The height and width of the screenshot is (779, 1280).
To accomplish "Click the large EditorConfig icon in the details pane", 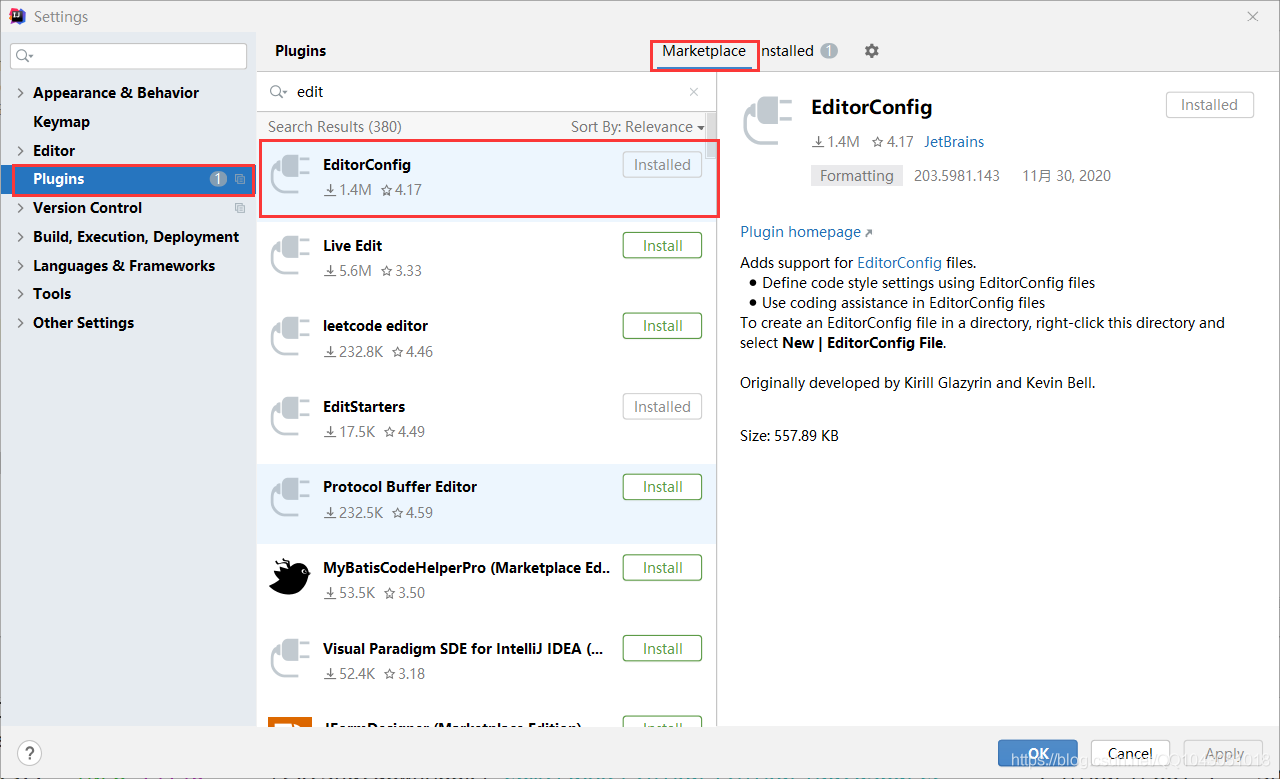I will click(768, 123).
